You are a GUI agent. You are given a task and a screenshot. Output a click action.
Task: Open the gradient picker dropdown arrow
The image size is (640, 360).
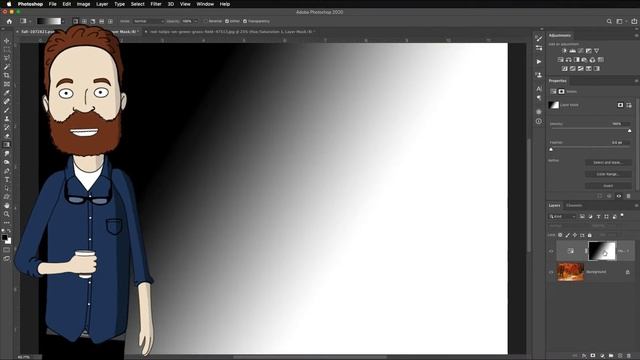click(63, 21)
